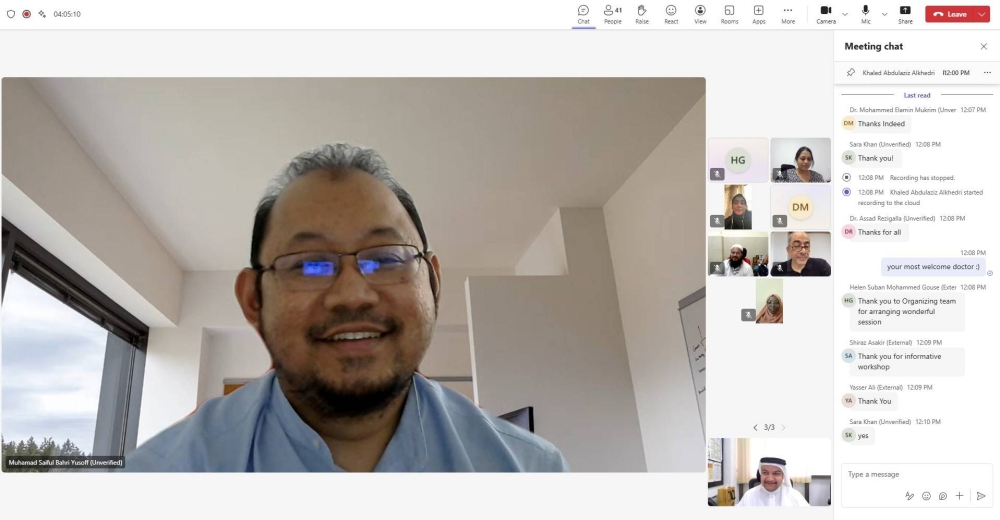Open text formatting options in compose box
The width and height of the screenshot is (1000, 520).
(909, 496)
